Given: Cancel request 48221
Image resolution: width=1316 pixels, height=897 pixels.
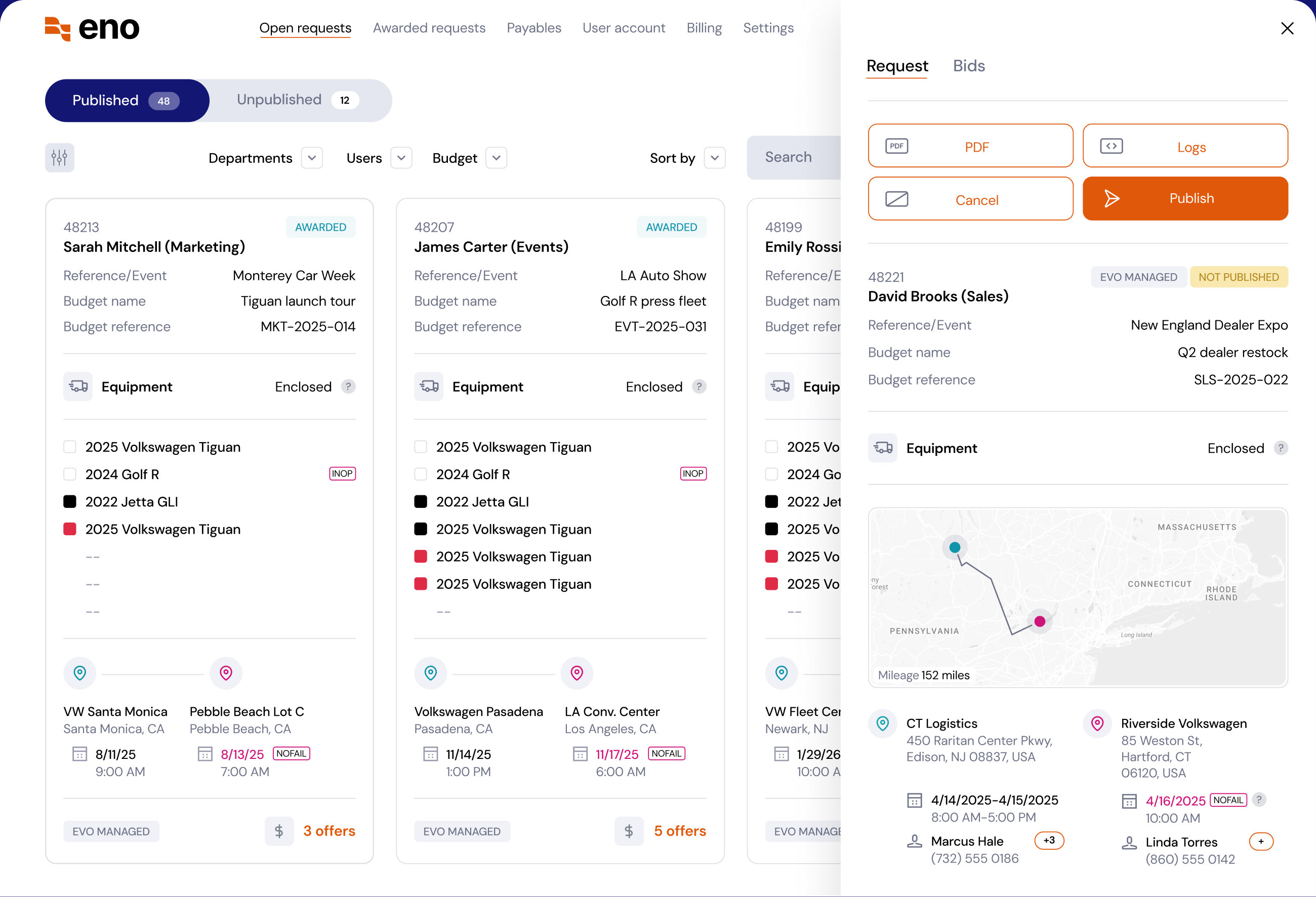Looking at the screenshot, I should tap(971, 199).
